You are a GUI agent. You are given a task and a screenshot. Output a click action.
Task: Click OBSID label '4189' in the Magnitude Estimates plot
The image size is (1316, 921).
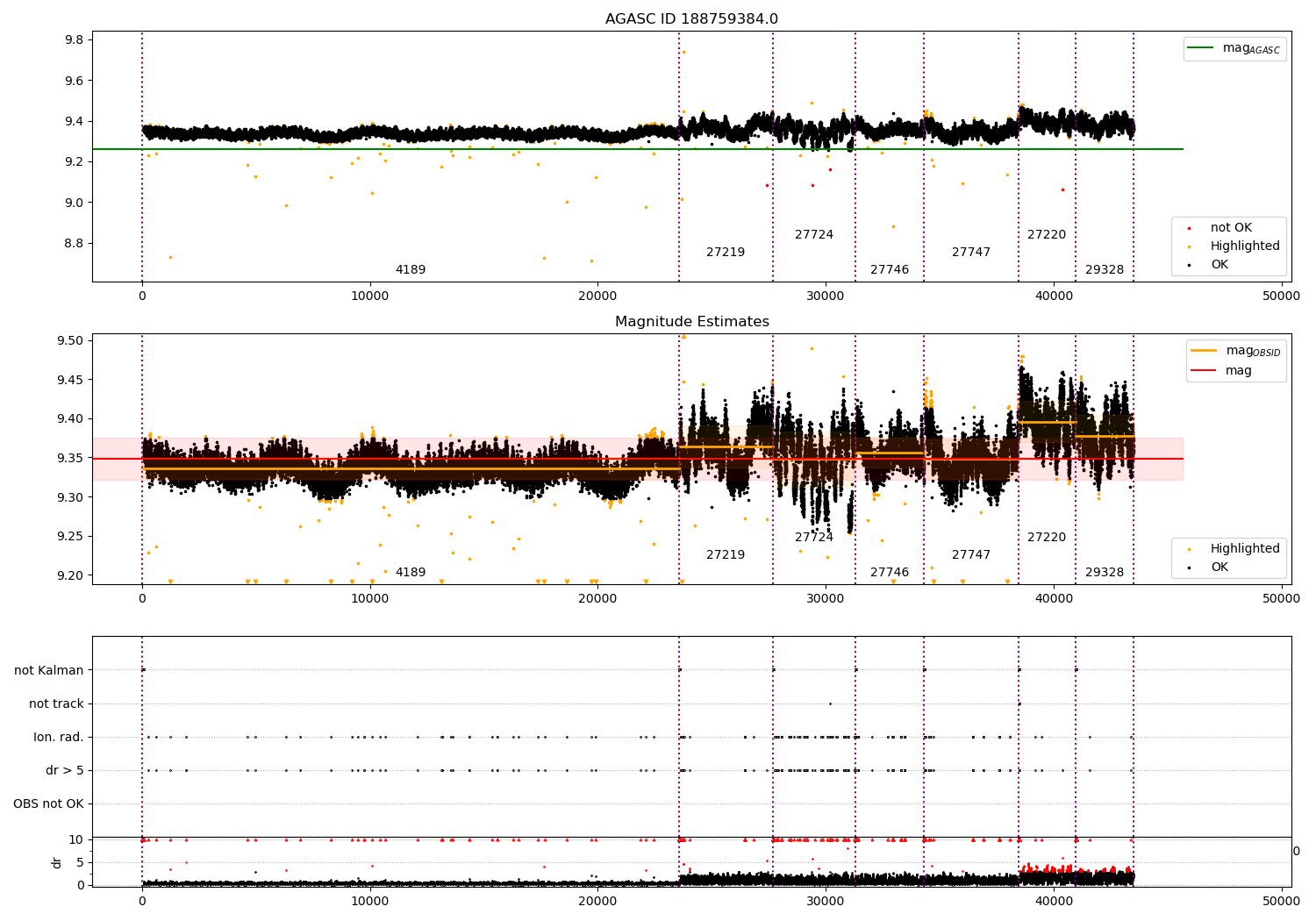(411, 572)
